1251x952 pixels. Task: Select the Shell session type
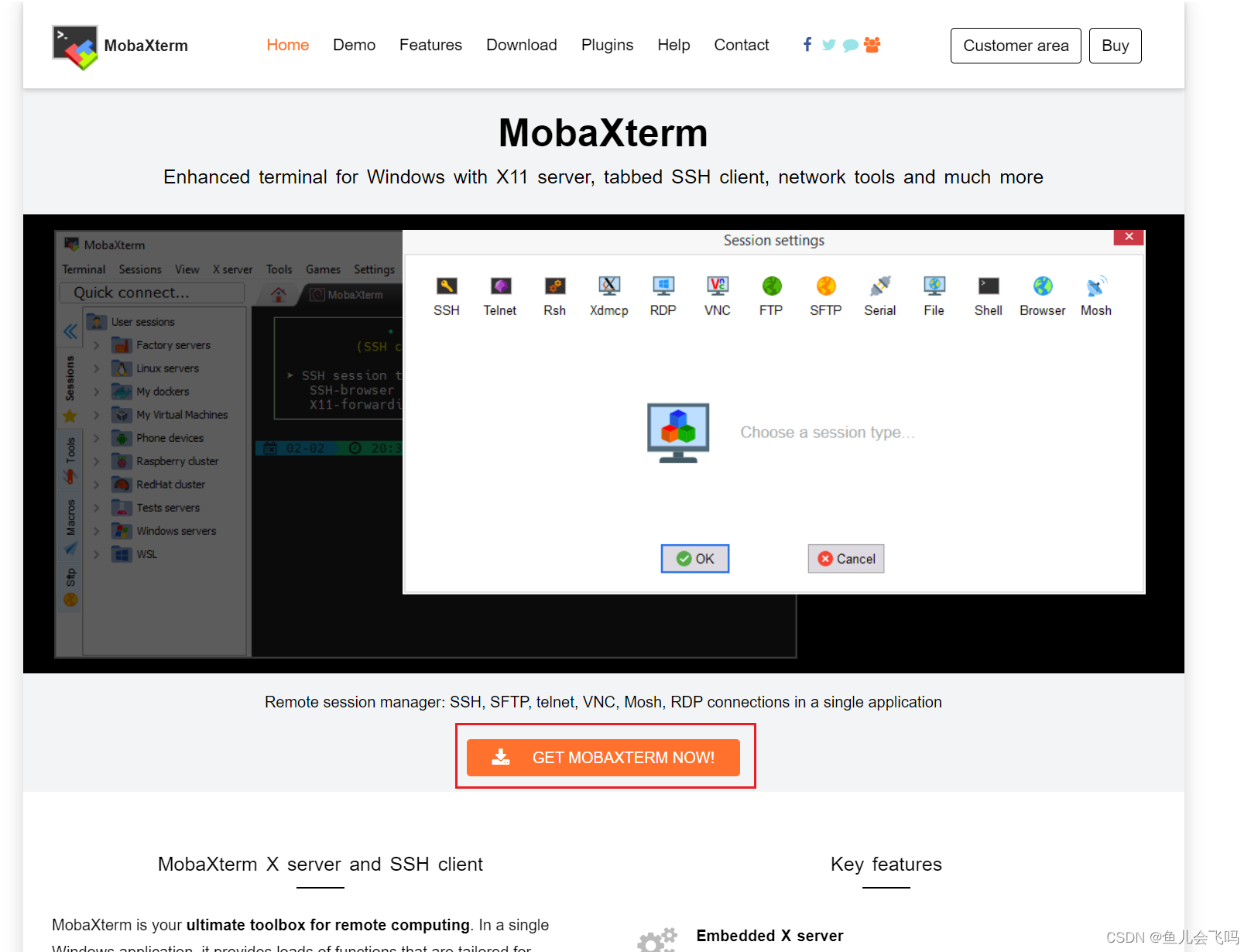pos(988,295)
